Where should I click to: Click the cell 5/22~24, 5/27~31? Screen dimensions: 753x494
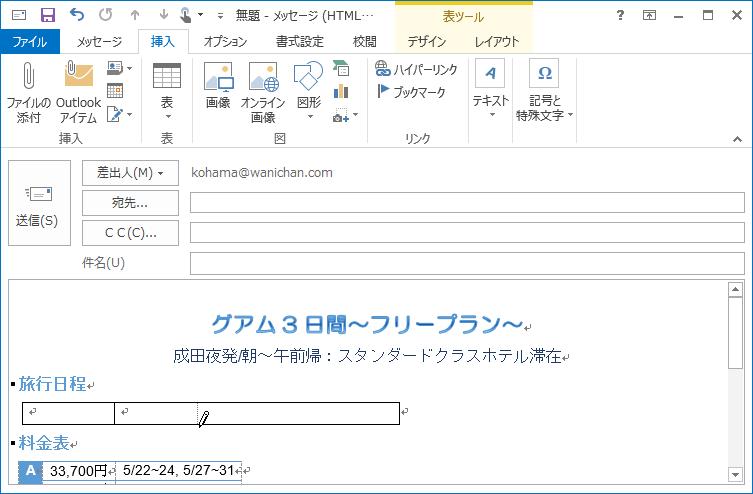179,470
